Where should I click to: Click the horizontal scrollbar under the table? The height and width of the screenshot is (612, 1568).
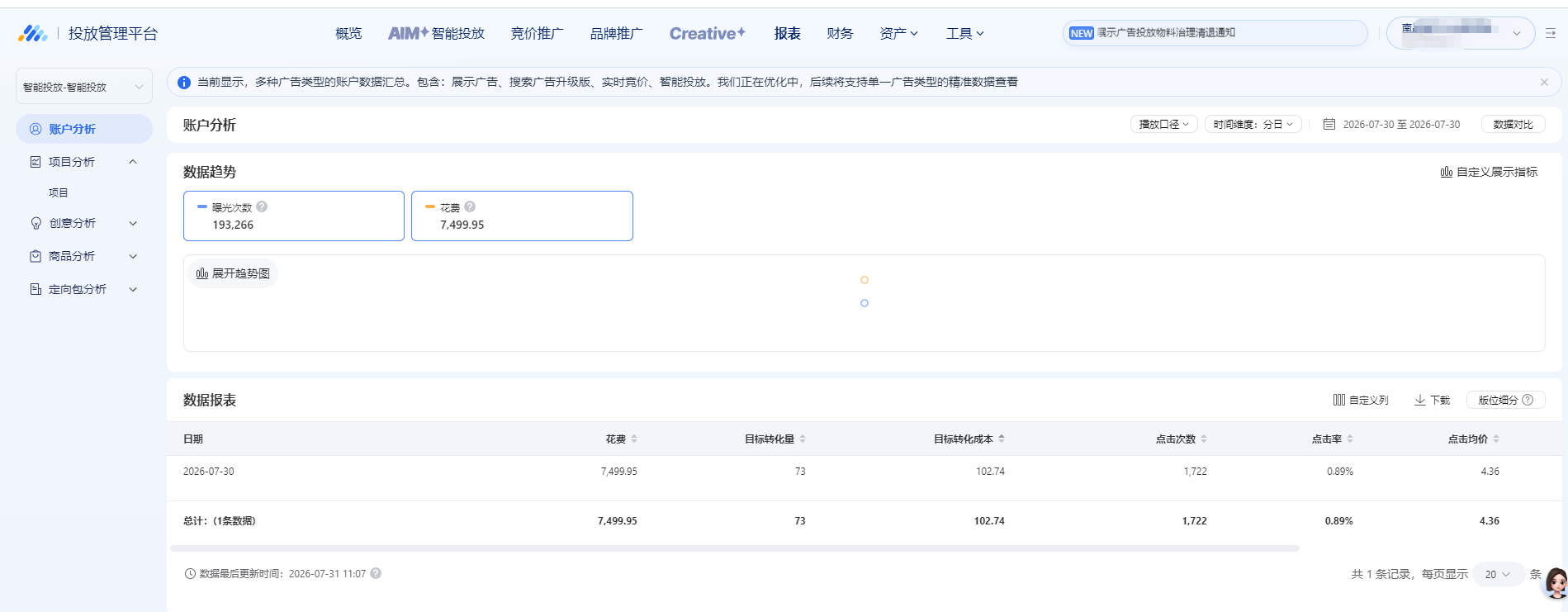tap(734, 548)
